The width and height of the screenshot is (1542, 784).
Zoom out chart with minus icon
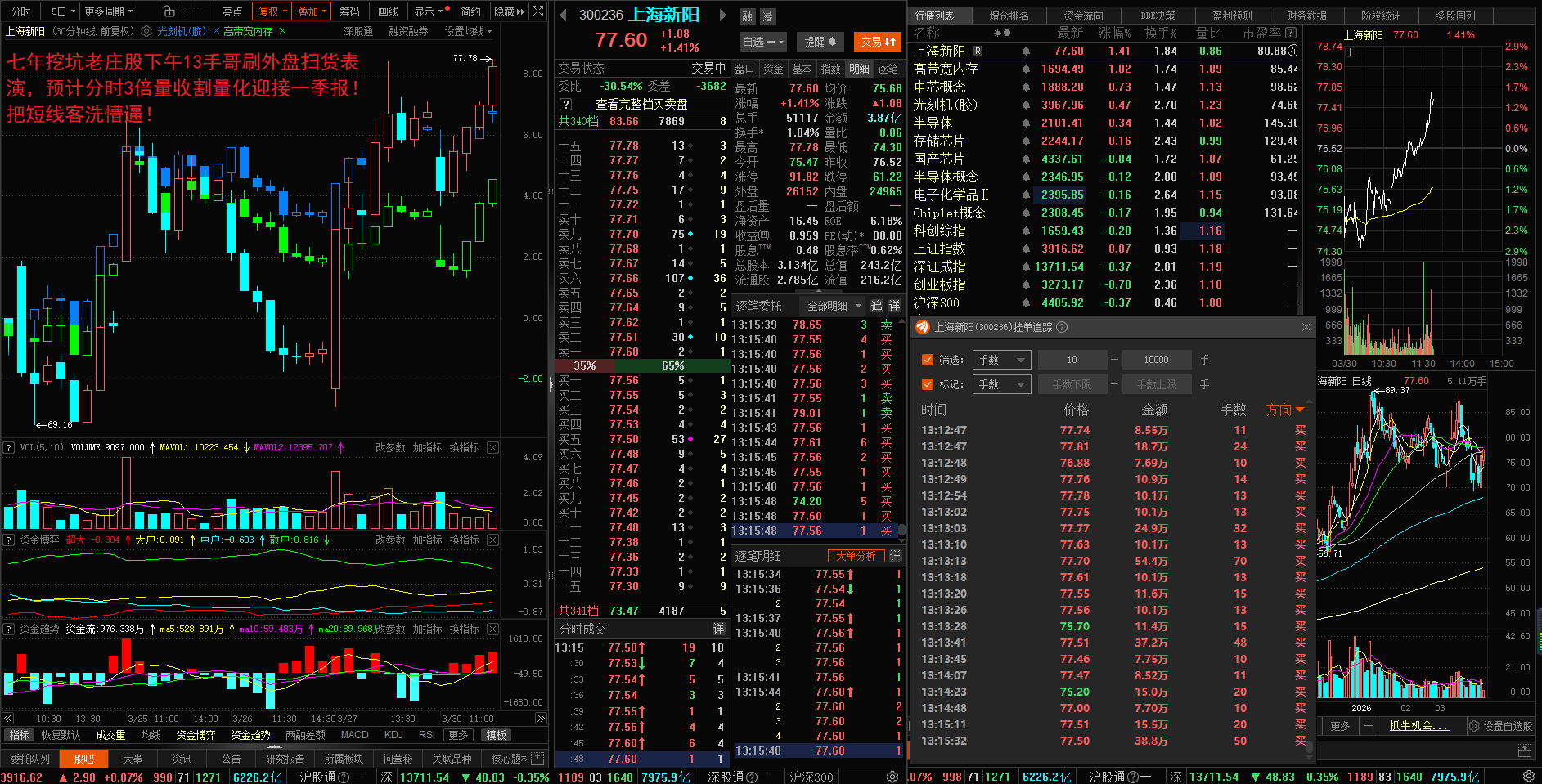205,11
